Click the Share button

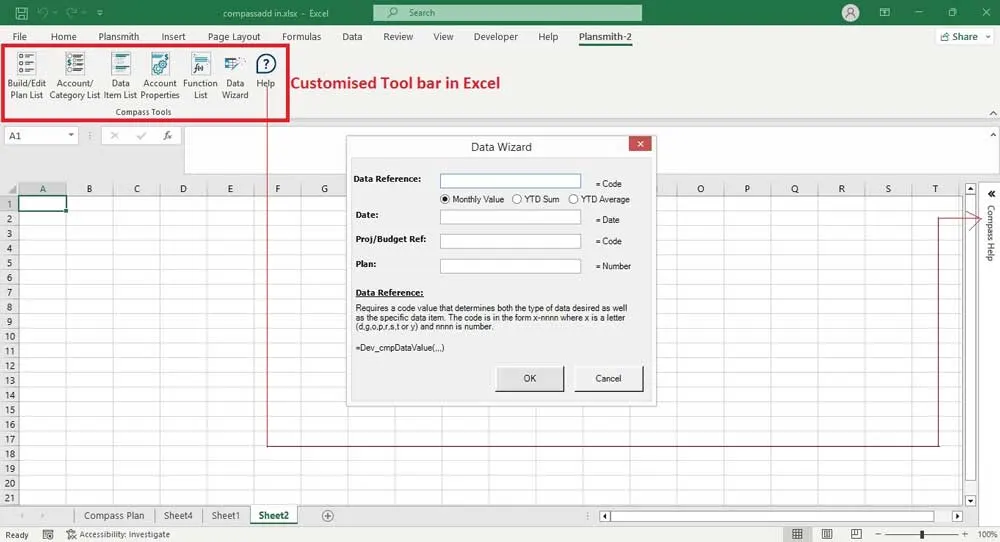pyautogui.click(x=959, y=37)
